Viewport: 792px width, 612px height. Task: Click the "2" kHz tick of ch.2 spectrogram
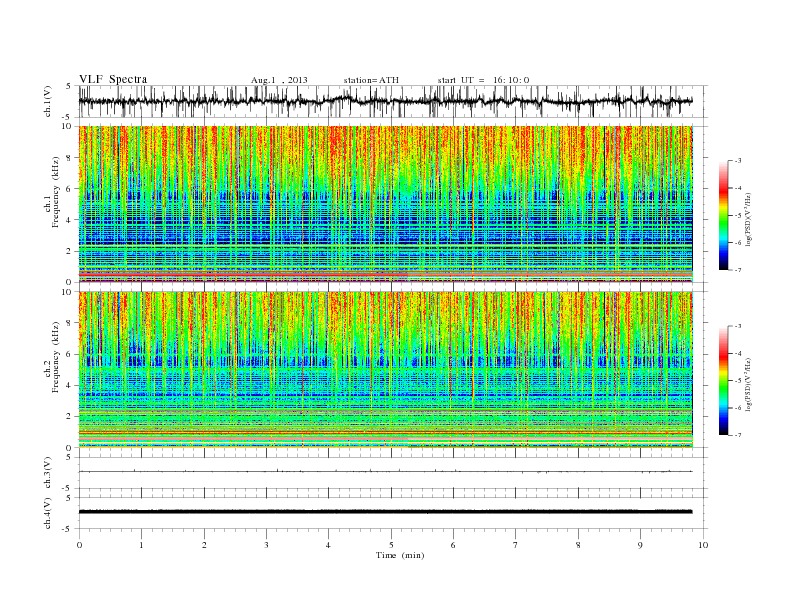(69, 417)
